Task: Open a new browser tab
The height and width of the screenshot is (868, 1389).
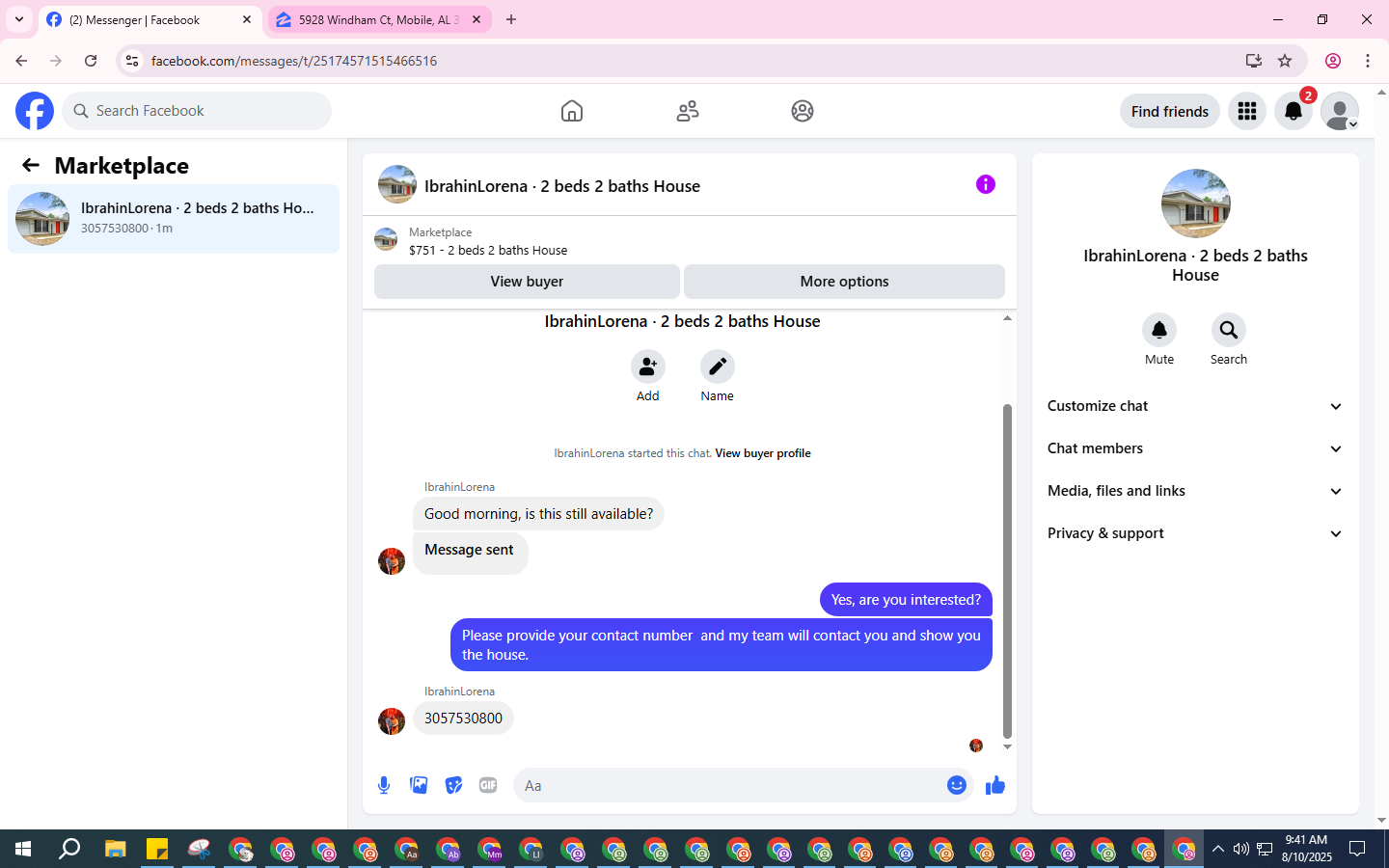Action: pyautogui.click(x=511, y=19)
